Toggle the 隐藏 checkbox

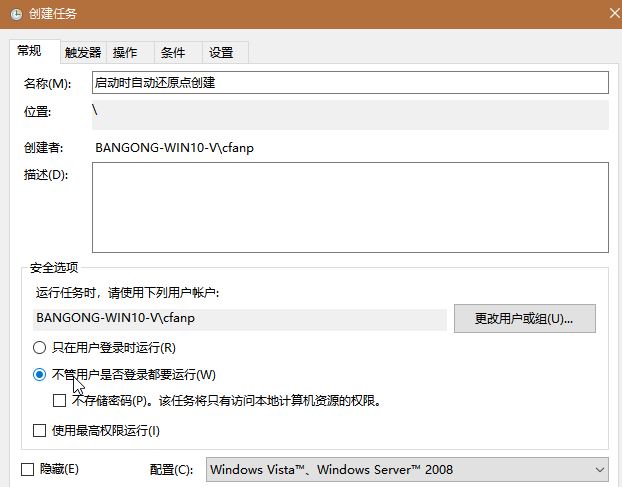[x=27, y=468]
